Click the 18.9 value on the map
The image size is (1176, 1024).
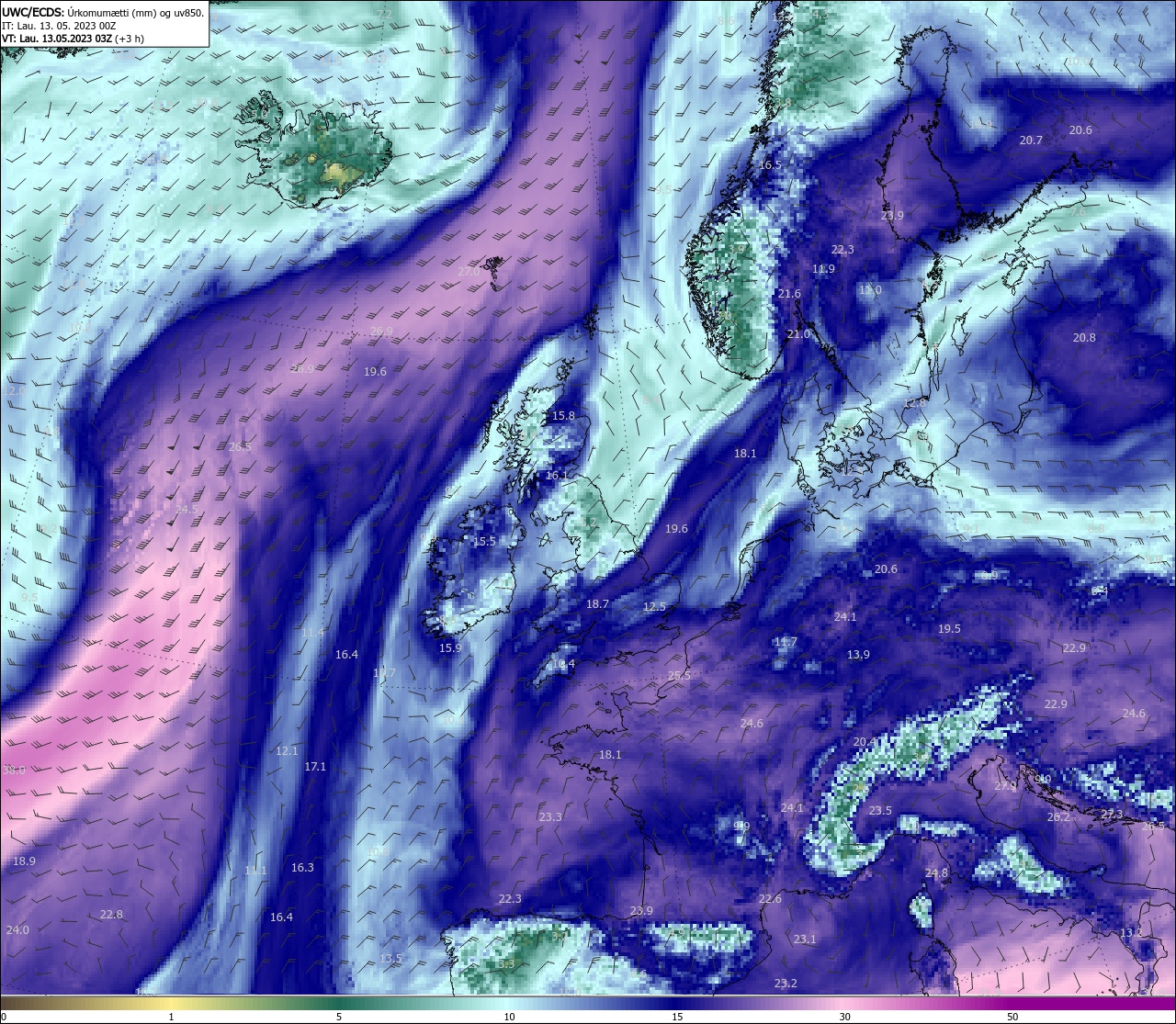[x=24, y=861]
